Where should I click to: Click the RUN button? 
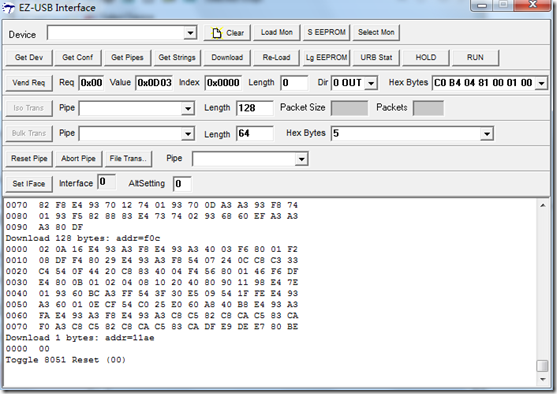tap(475, 58)
